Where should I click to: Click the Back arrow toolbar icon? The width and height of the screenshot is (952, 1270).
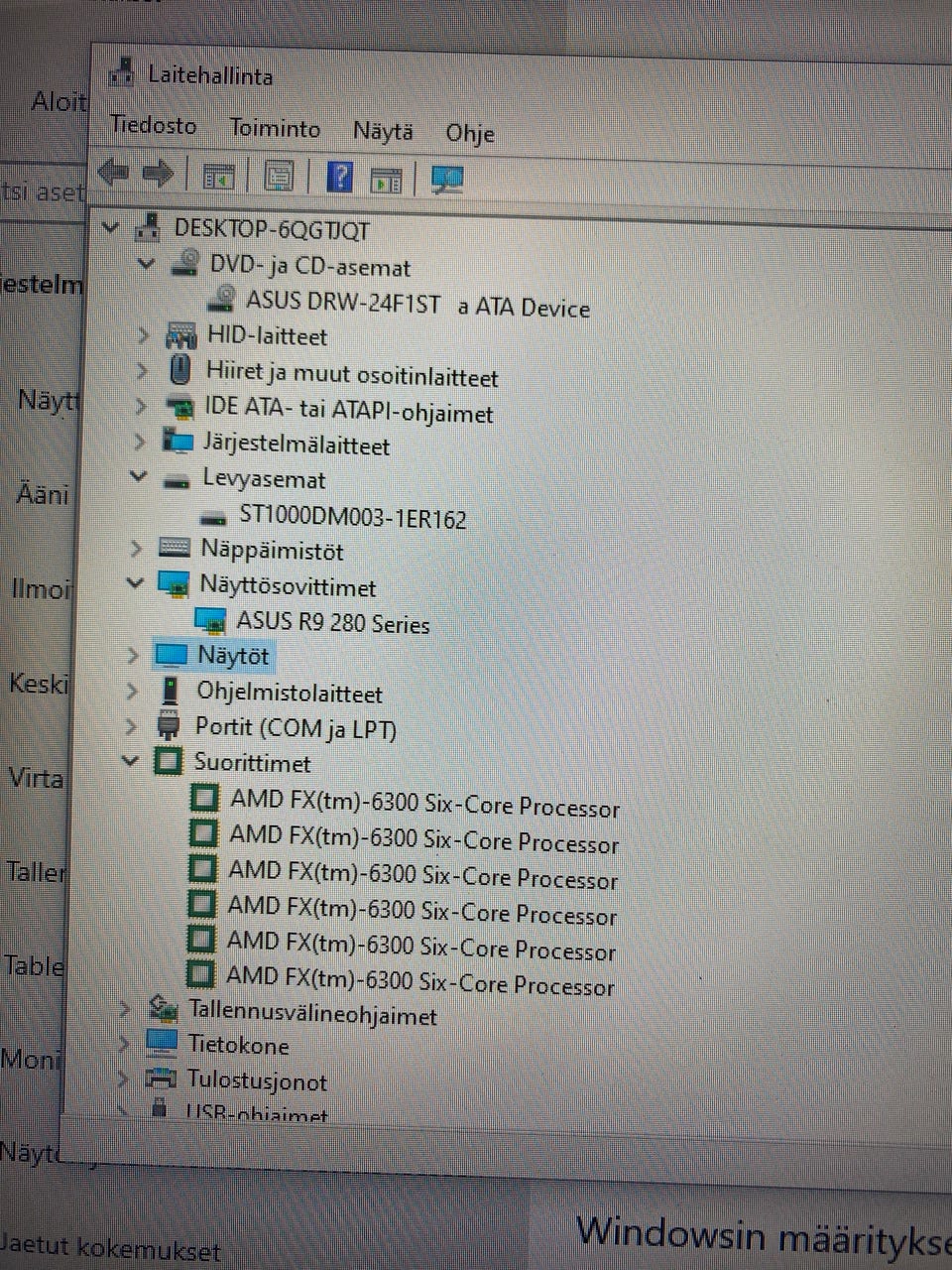(x=113, y=174)
